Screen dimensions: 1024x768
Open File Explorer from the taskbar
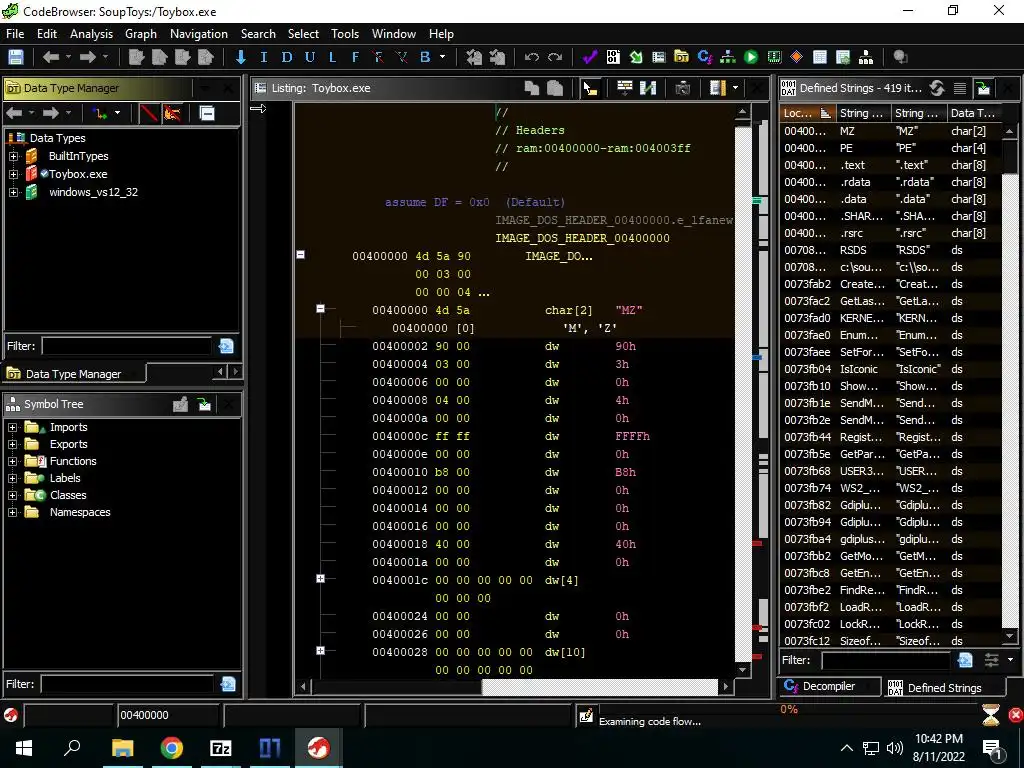122,748
